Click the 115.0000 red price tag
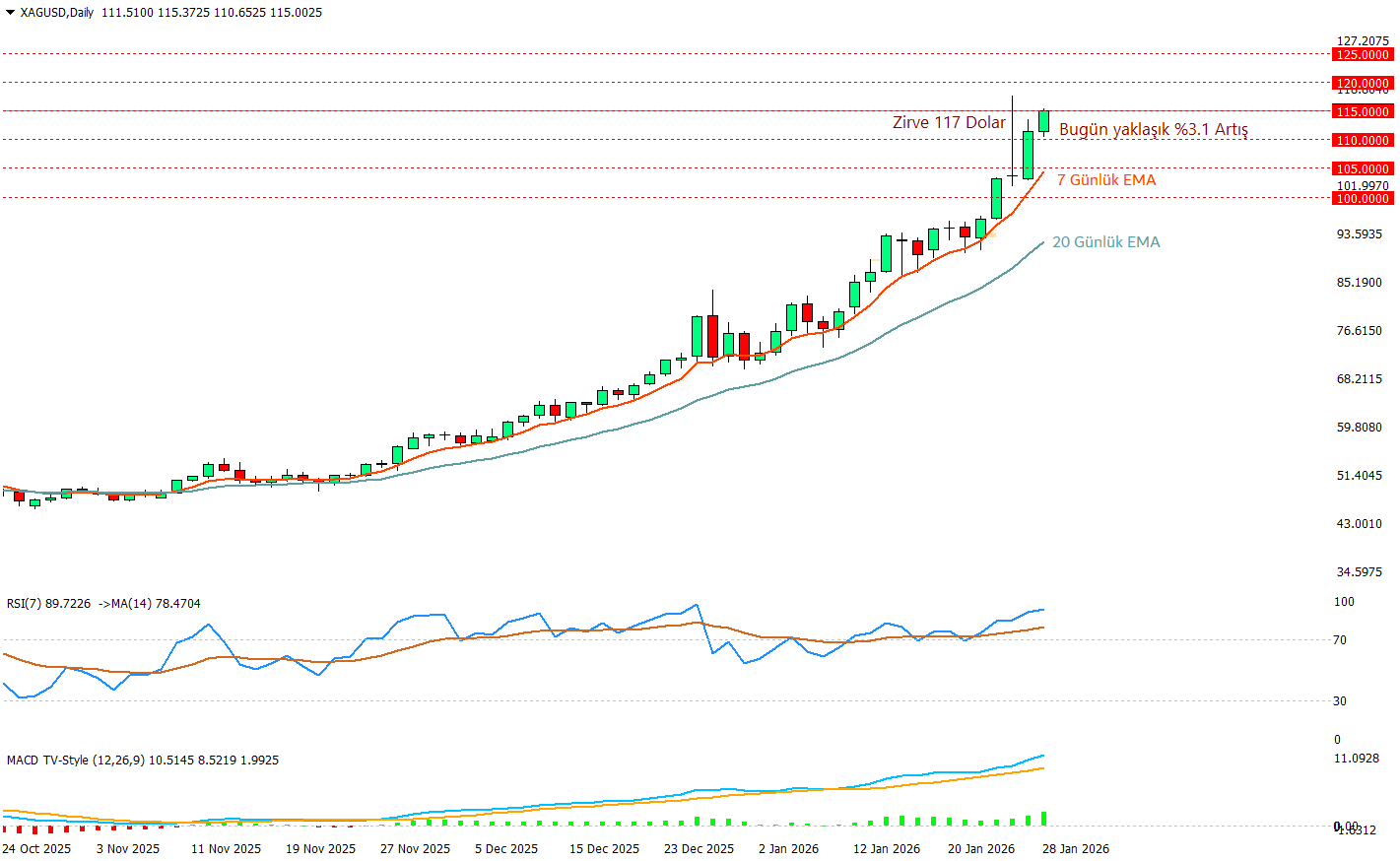 [x=1362, y=112]
